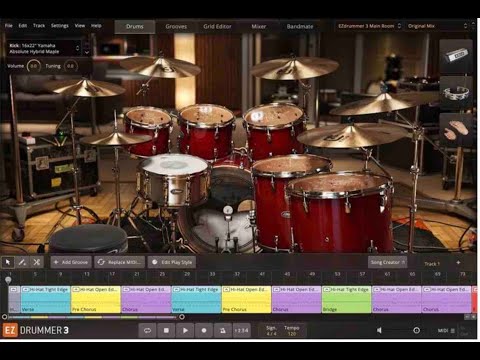Click block icon on first Verse groove

click(x=25, y=290)
